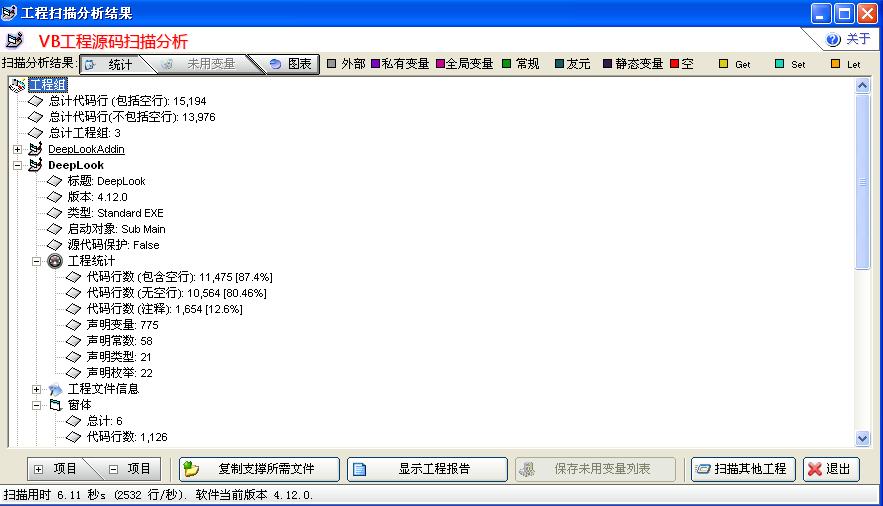This screenshot has width=883, height=506.
Task: Click the 统计 tab icon
Action: tap(90, 65)
